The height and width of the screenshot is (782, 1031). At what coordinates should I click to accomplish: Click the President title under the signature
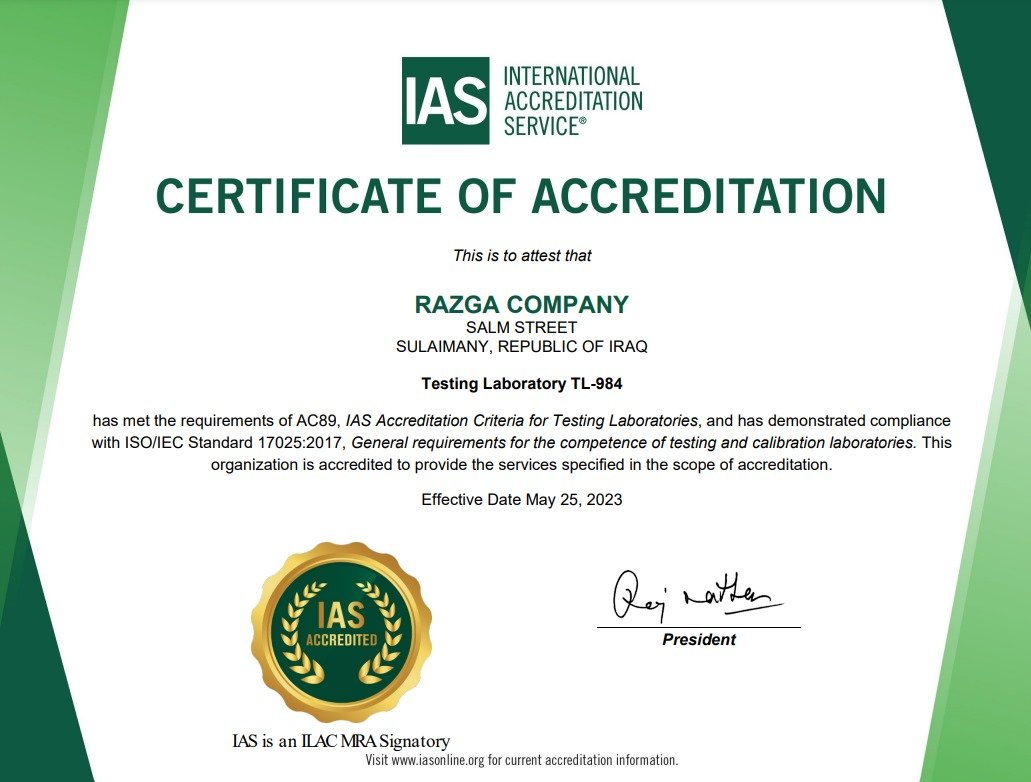point(699,640)
